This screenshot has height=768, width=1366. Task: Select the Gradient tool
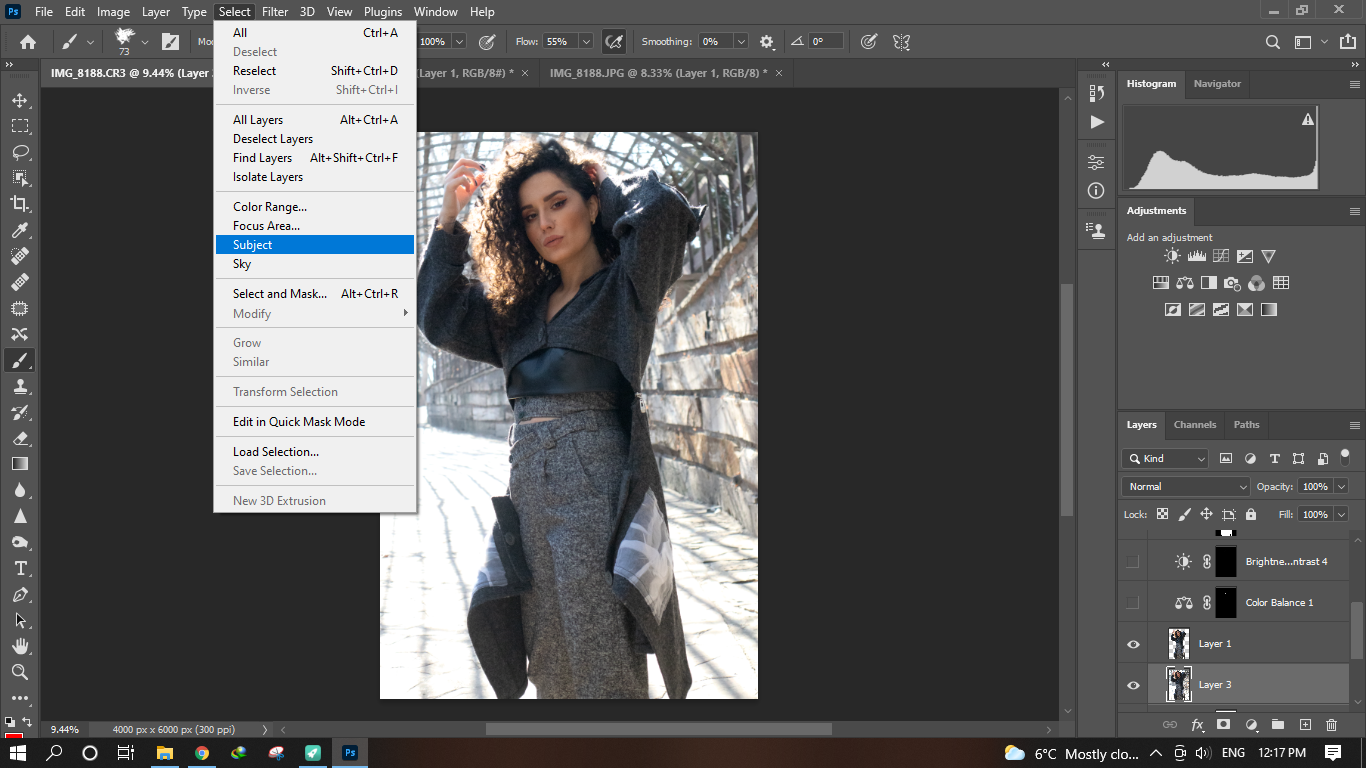coord(20,464)
